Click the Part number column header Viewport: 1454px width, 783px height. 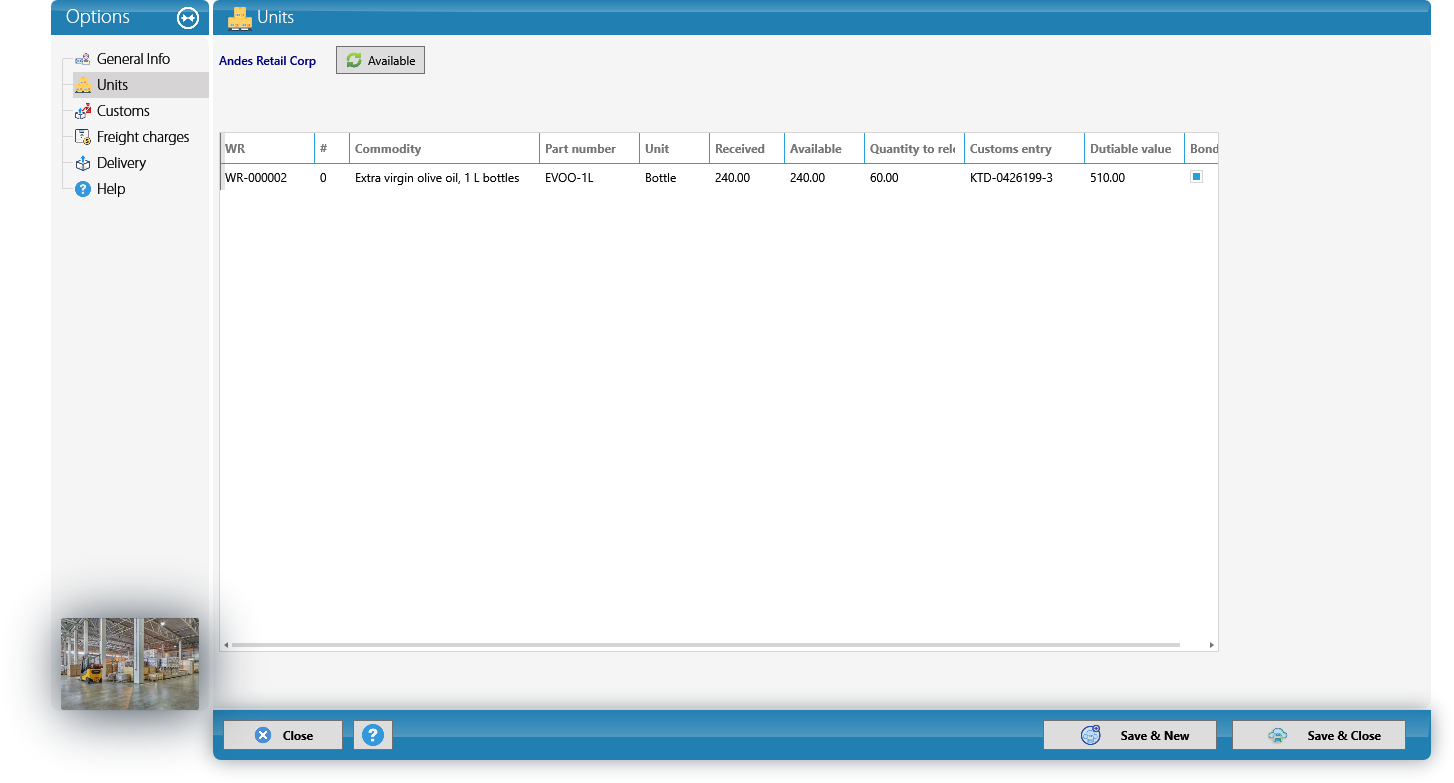(x=589, y=148)
